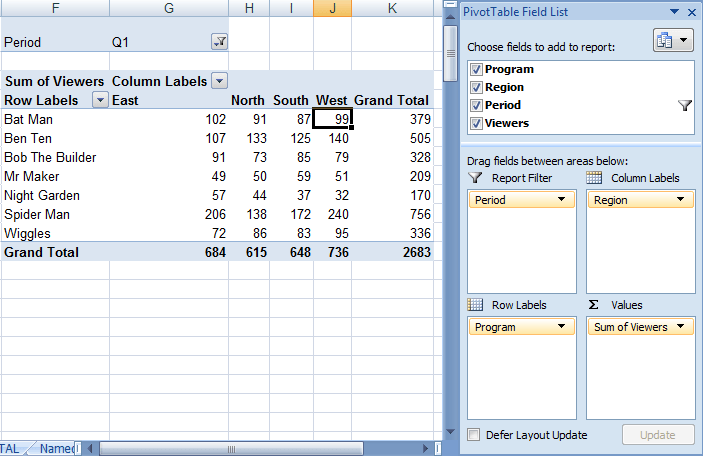Select column H header
The width and height of the screenshot is (703, 456).
click(249, 8)
